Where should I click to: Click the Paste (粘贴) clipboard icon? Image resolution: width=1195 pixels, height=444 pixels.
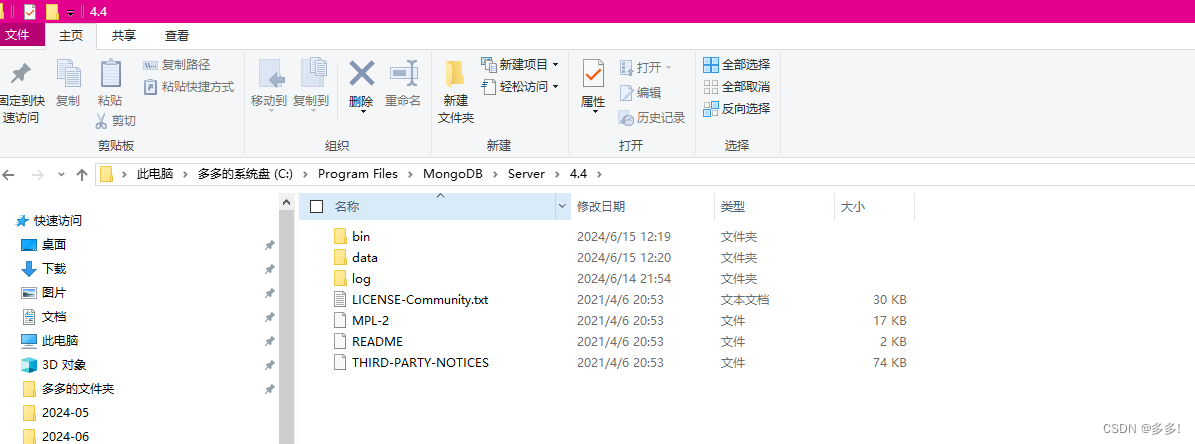tap(110, 75)
